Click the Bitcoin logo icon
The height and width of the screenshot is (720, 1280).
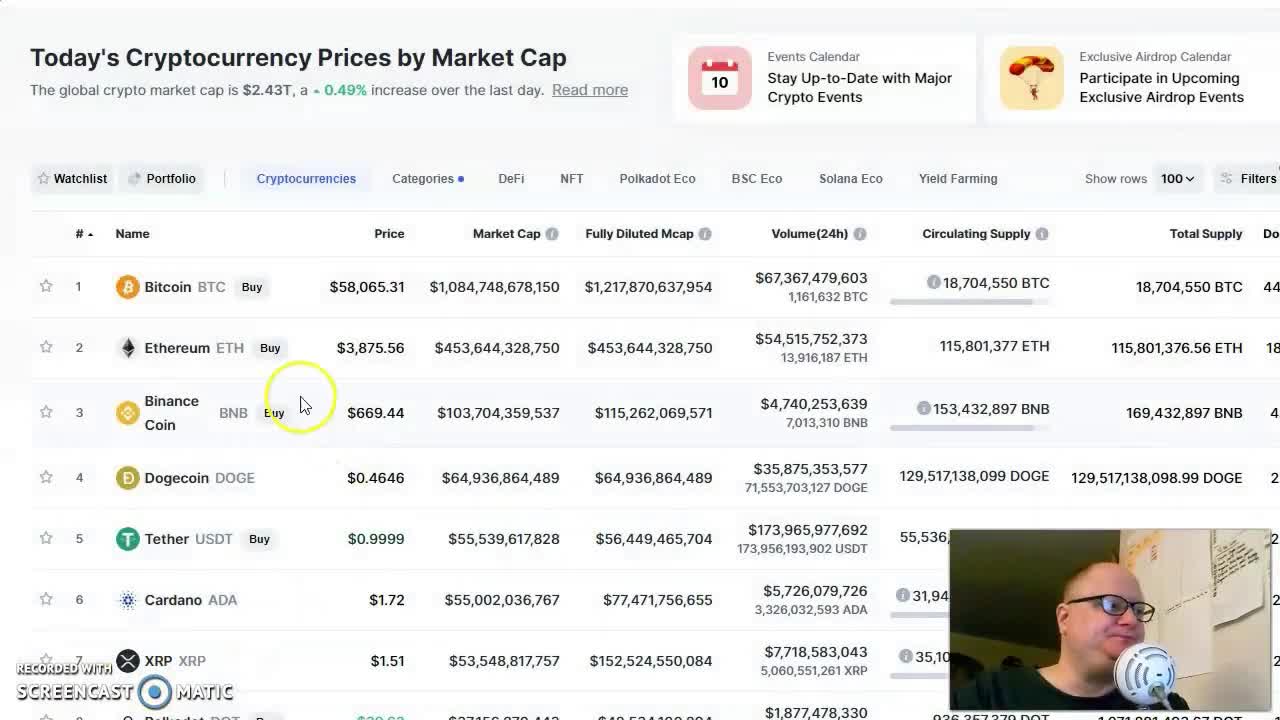pyautogui.click(x=127, y=287)
